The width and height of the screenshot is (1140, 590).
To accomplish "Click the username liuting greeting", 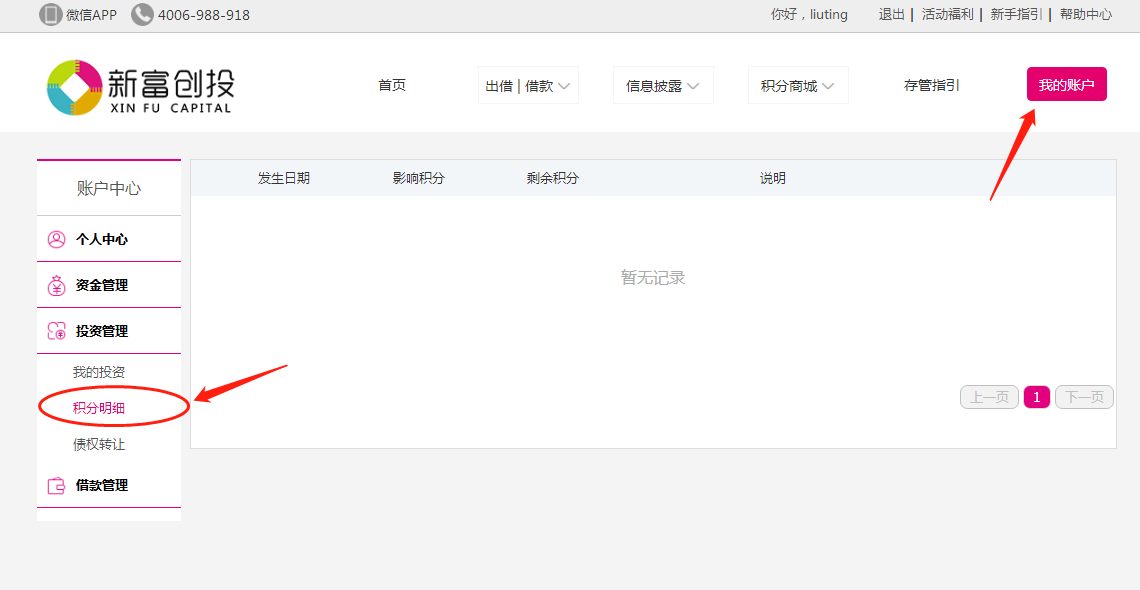I will point(809,15).
